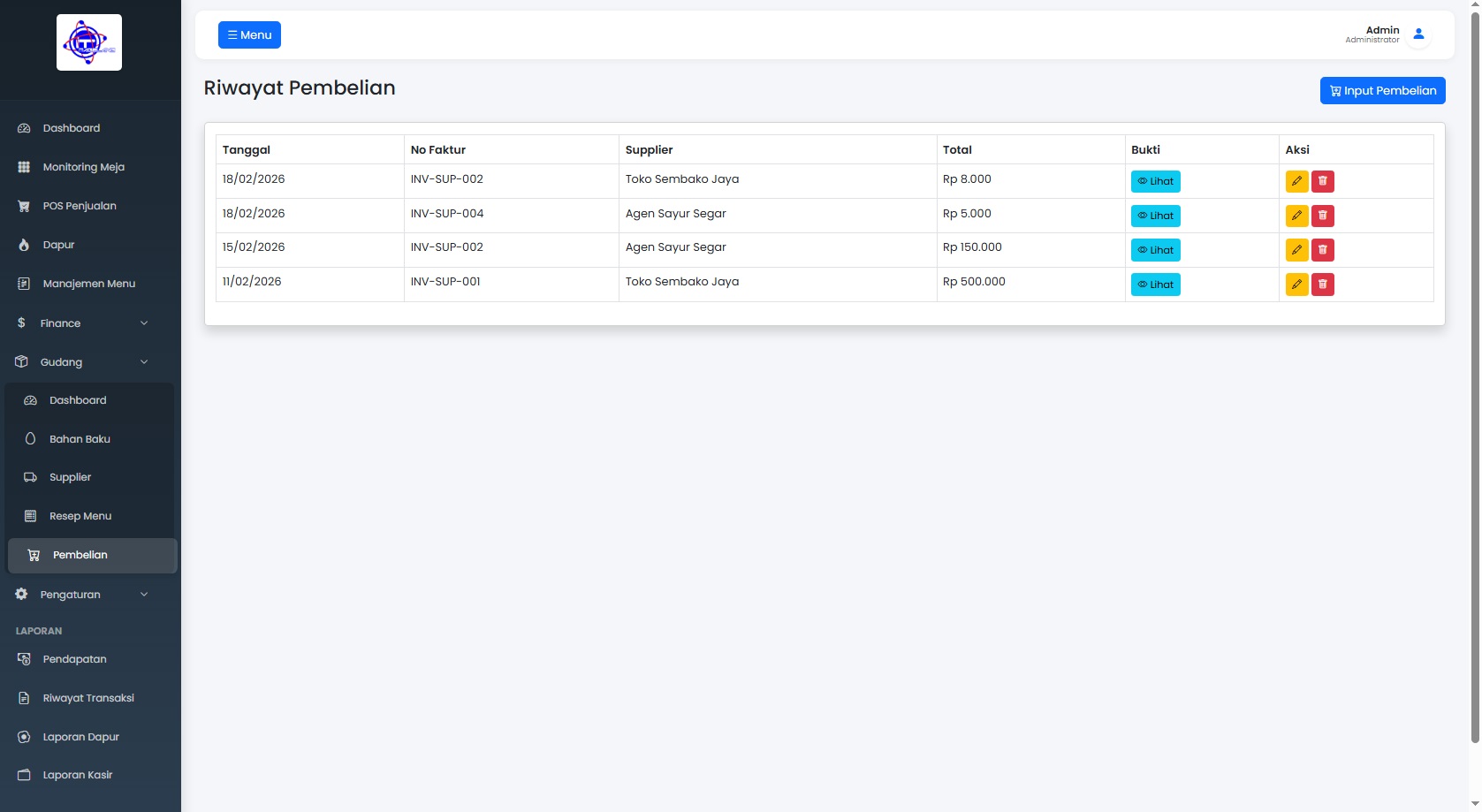
Task: Click the company logo in sidebar
Action: (89, 42)
